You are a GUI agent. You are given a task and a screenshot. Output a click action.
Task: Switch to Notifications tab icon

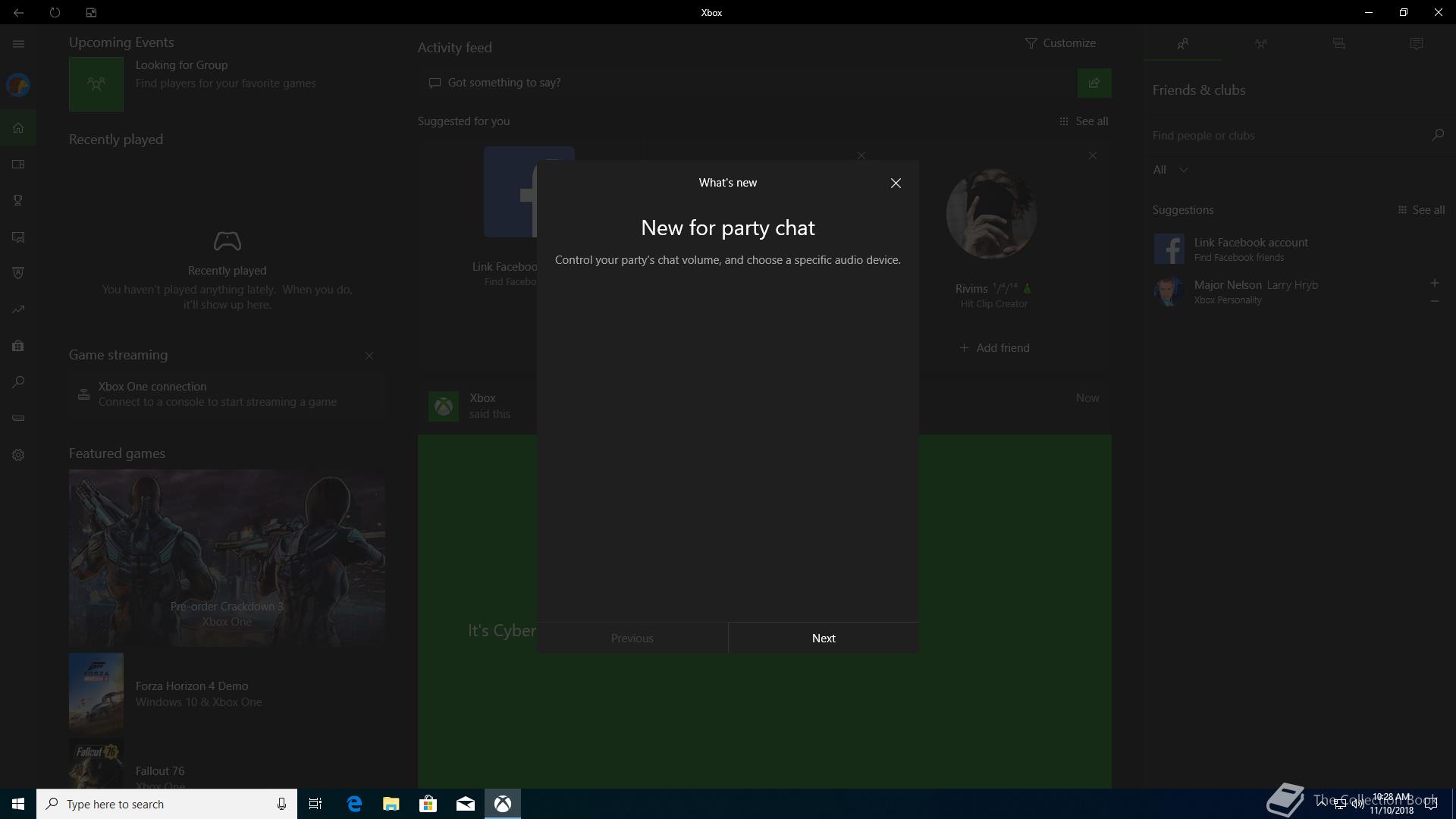[1417, 44]
